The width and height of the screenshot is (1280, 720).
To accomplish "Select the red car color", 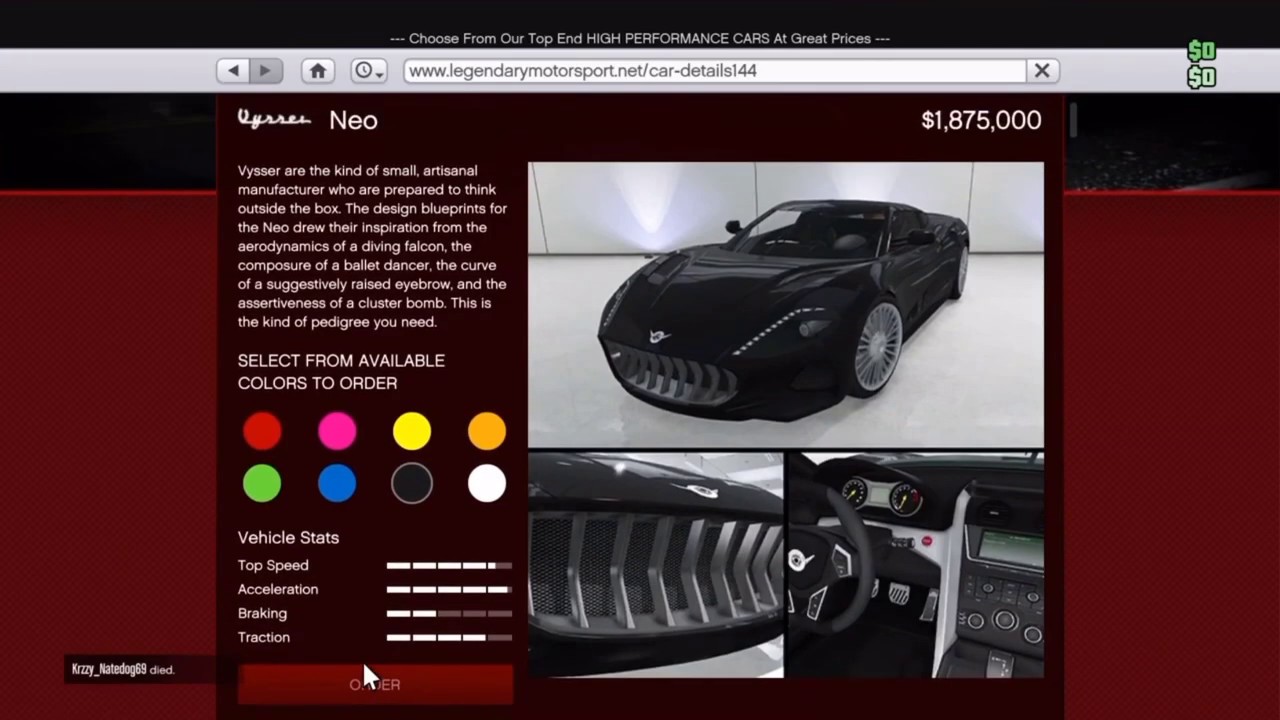I will tap(262, 431).
